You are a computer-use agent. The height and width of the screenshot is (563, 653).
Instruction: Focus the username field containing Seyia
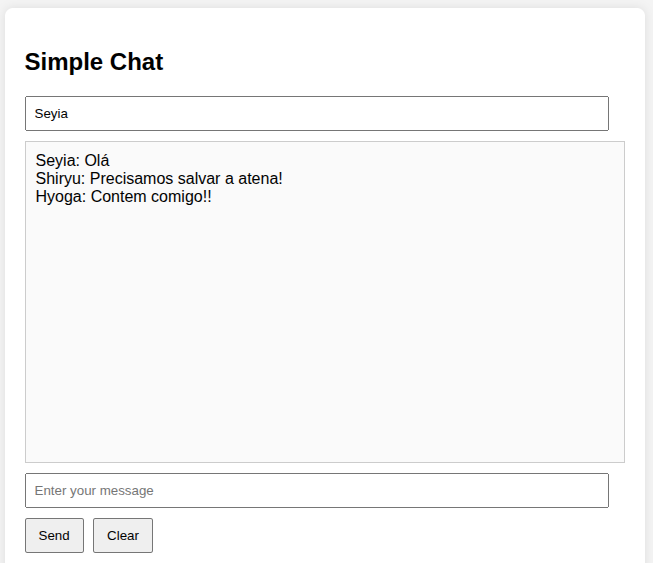tap(317, 113)
